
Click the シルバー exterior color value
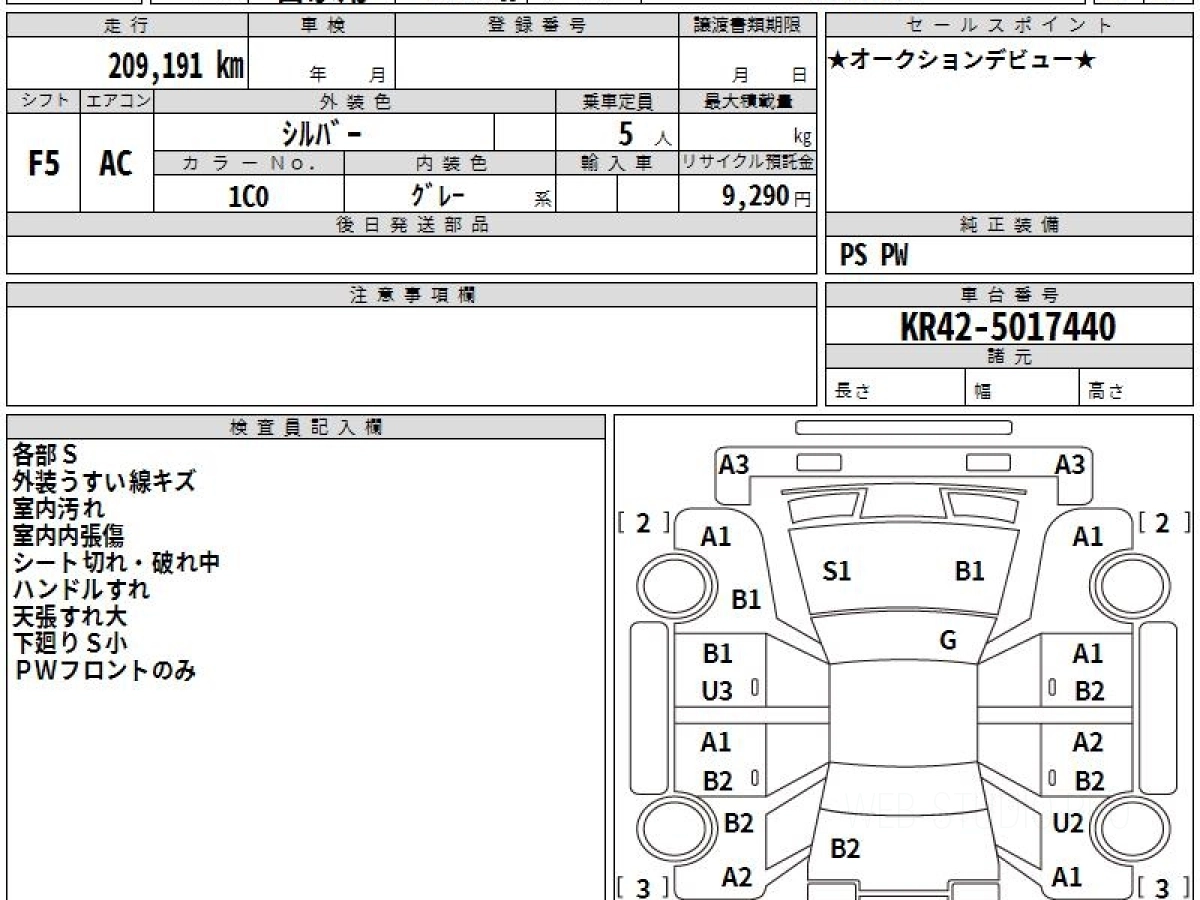coord(320,133)
